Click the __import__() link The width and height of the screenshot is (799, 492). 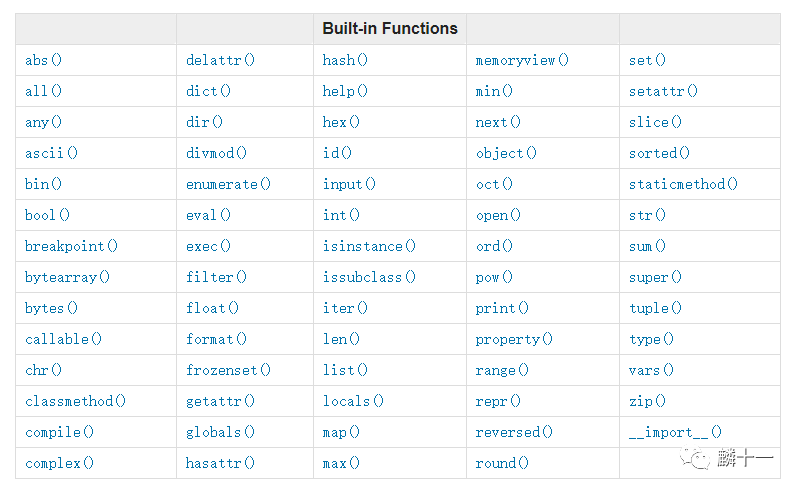click(675, 432)
